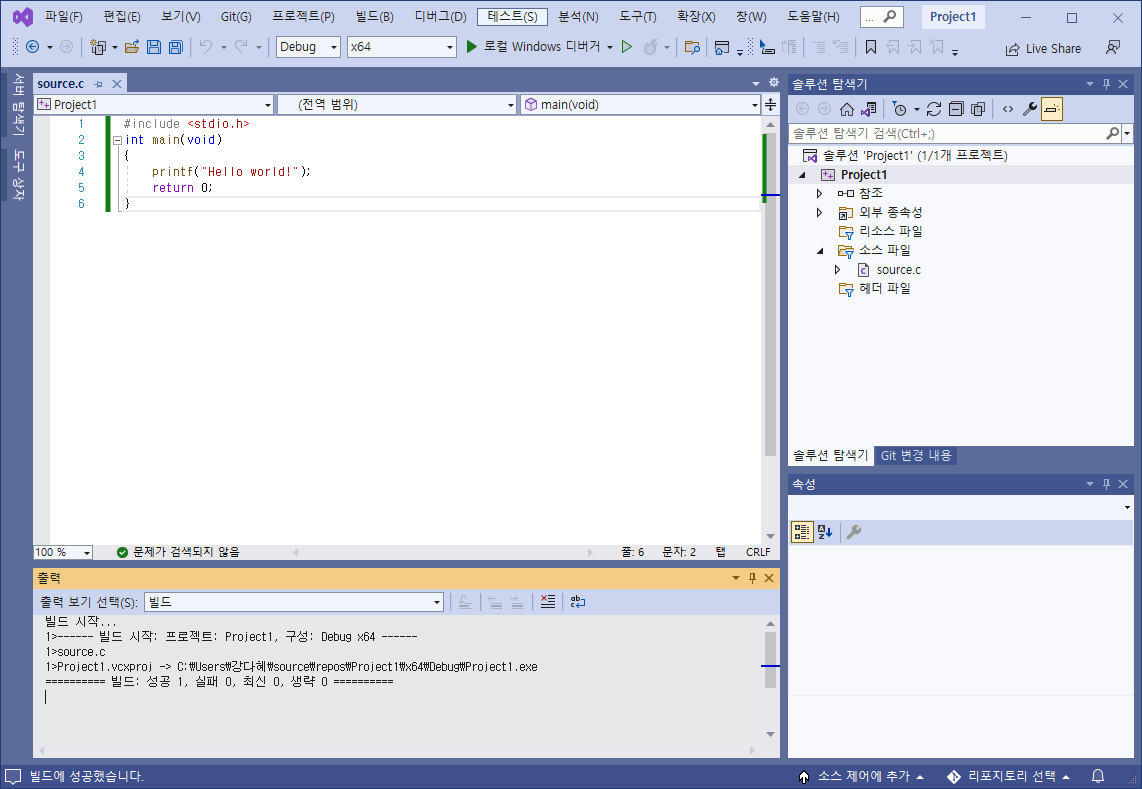The image size is (1142, 789).
Task: Expand the 참조 node in Solution Explorer
Action: (819, 194)
